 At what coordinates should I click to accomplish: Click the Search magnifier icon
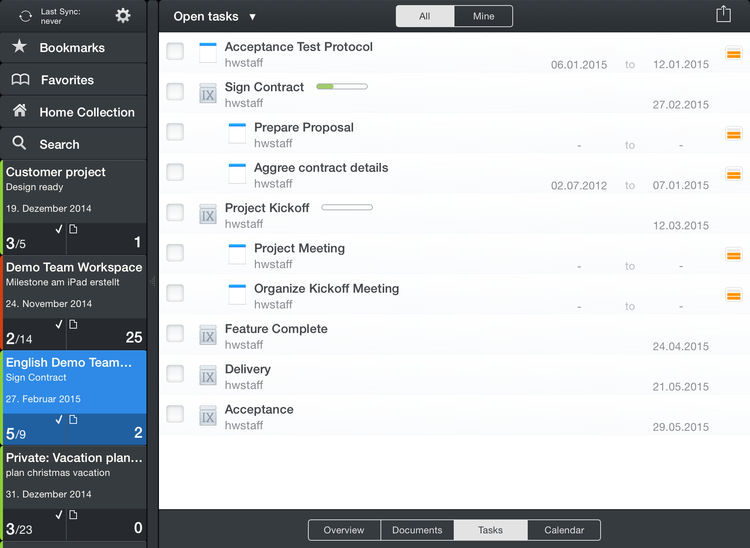tap(20, 144)
